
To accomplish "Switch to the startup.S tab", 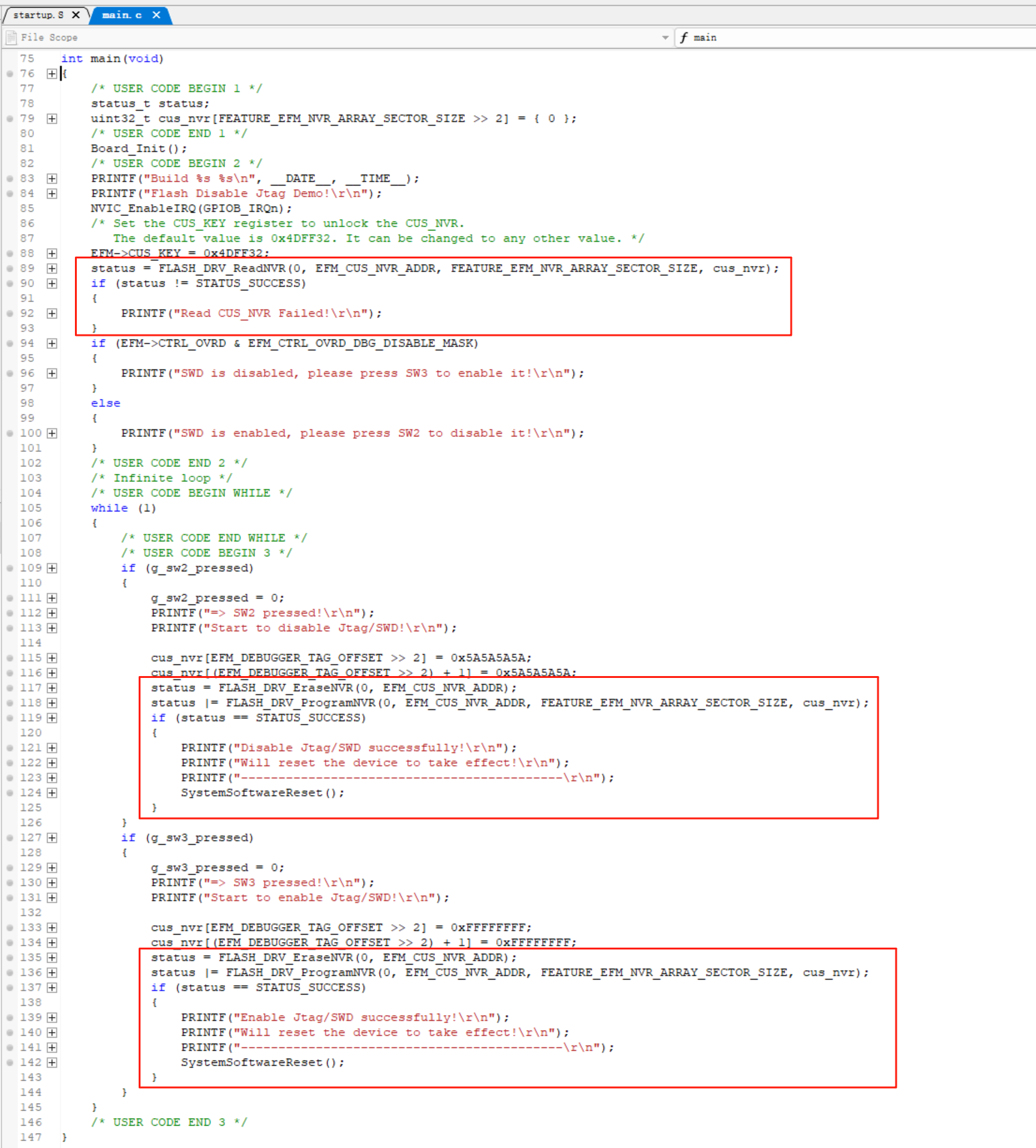I will point(38,15).
